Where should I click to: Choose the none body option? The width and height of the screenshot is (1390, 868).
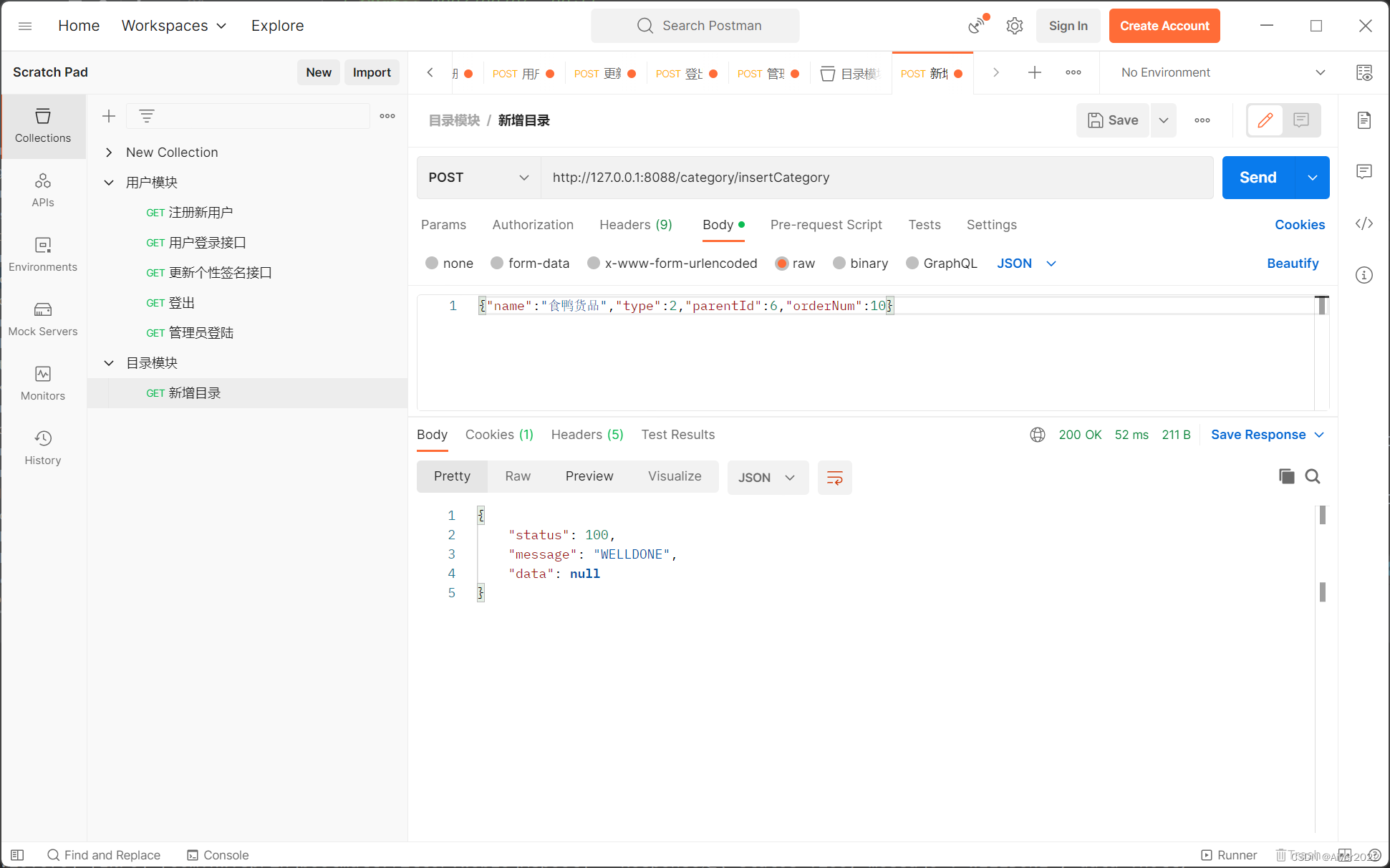click(x=432, y=263)
